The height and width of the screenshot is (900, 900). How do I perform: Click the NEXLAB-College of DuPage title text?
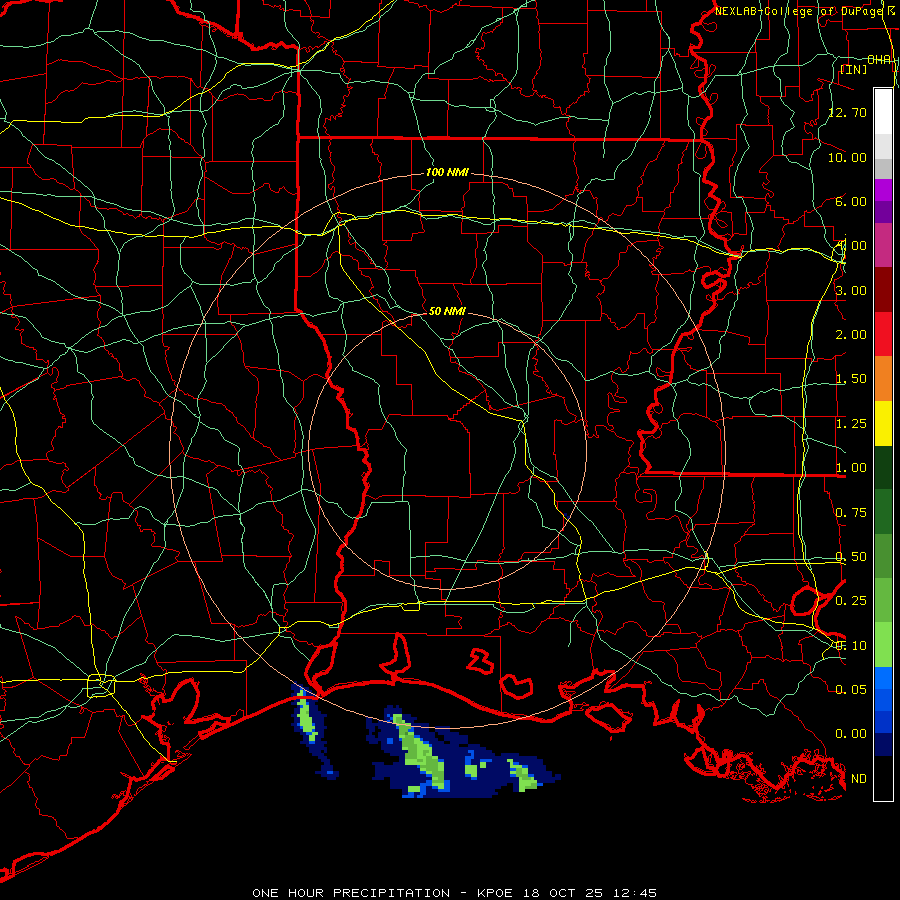tap(800, 11)
